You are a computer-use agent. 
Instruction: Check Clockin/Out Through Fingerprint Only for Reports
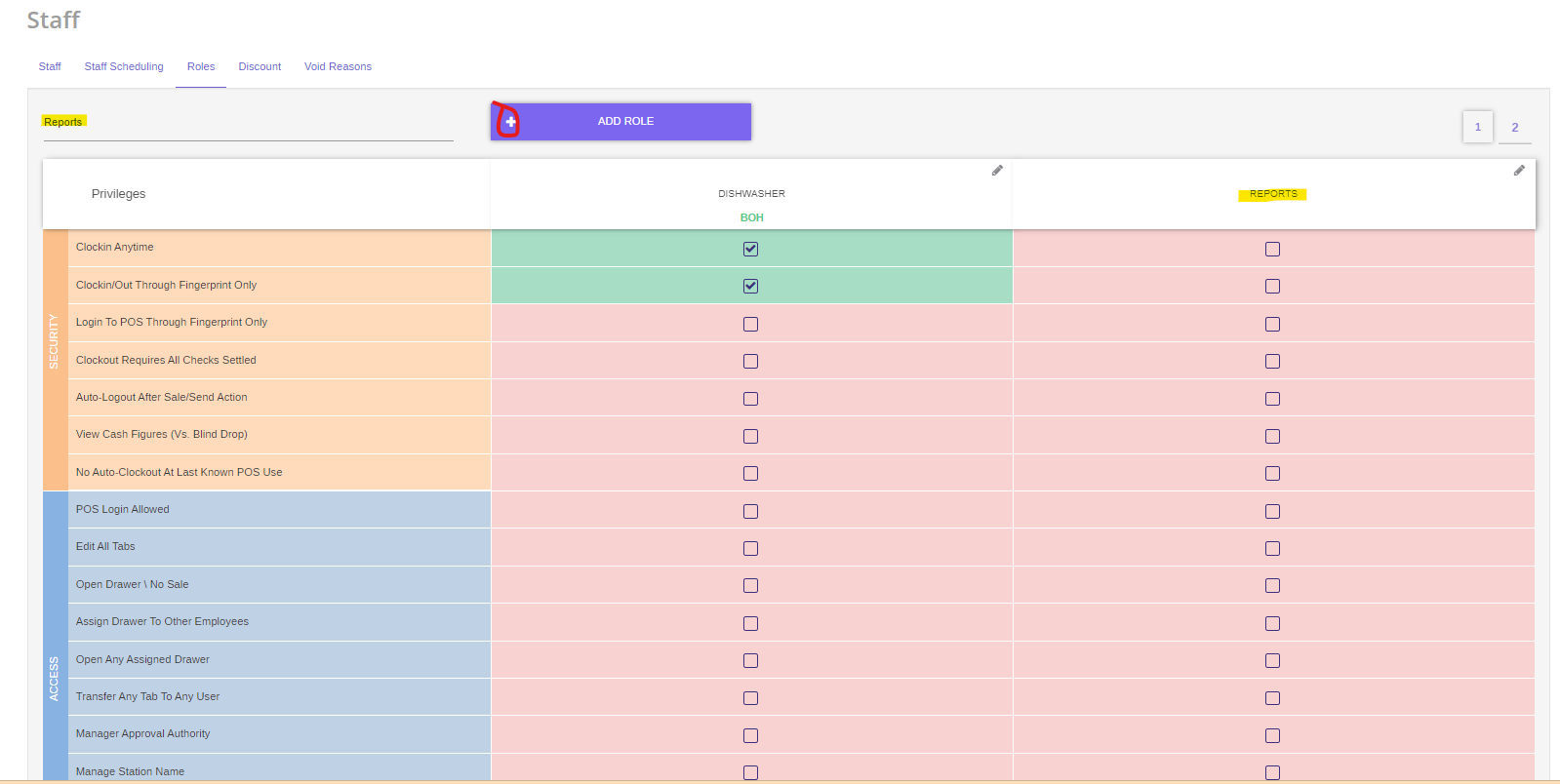pos(1272,286)
